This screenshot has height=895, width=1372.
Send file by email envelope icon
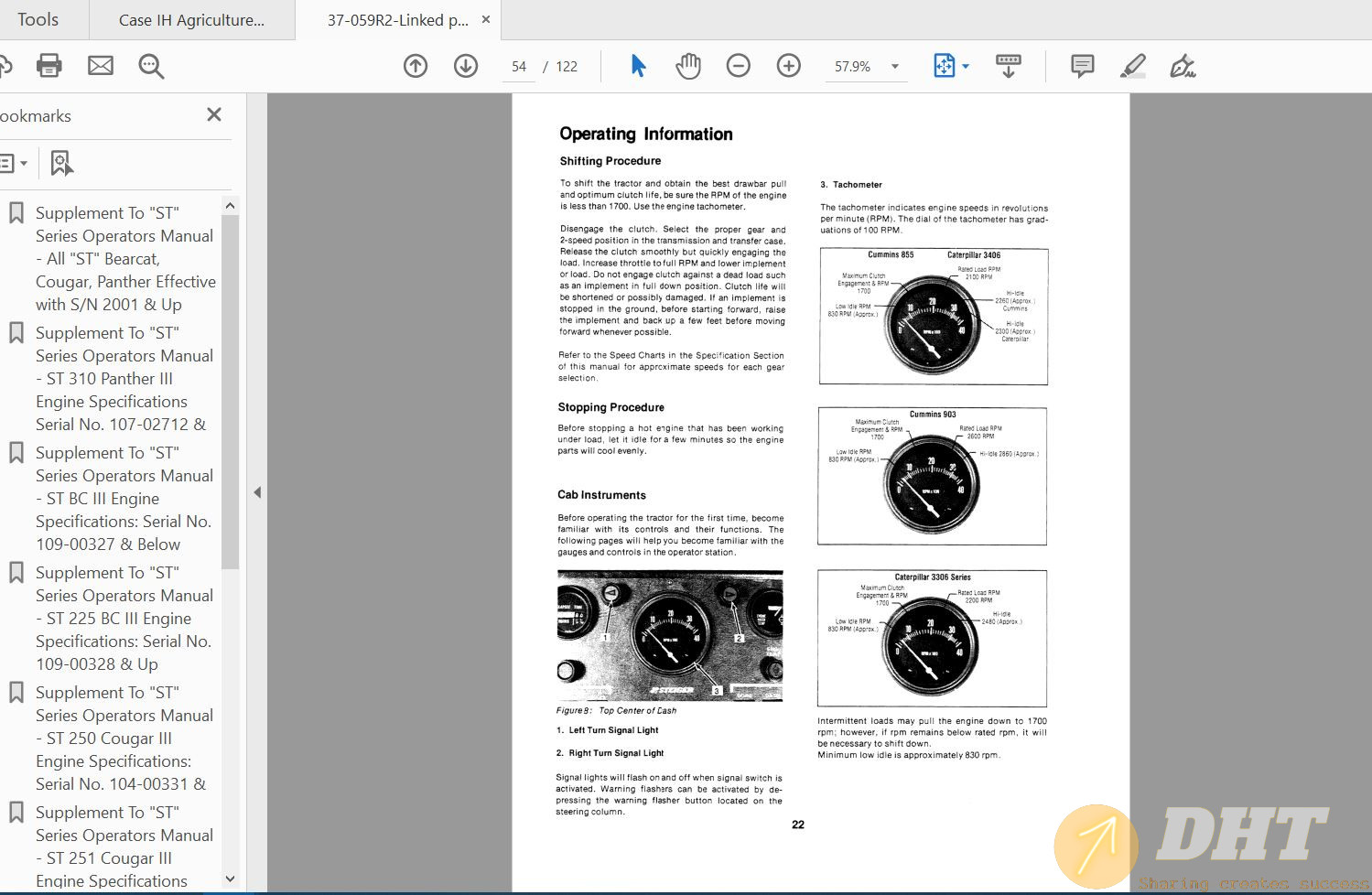tap(101, 66)
